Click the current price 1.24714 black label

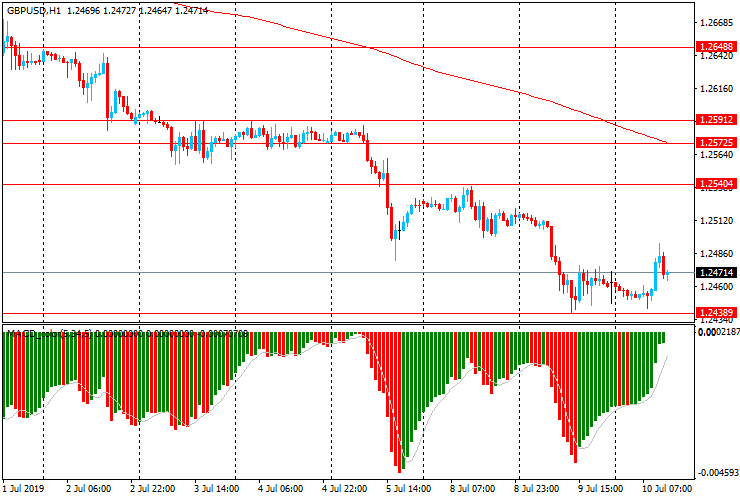[716, 272]
